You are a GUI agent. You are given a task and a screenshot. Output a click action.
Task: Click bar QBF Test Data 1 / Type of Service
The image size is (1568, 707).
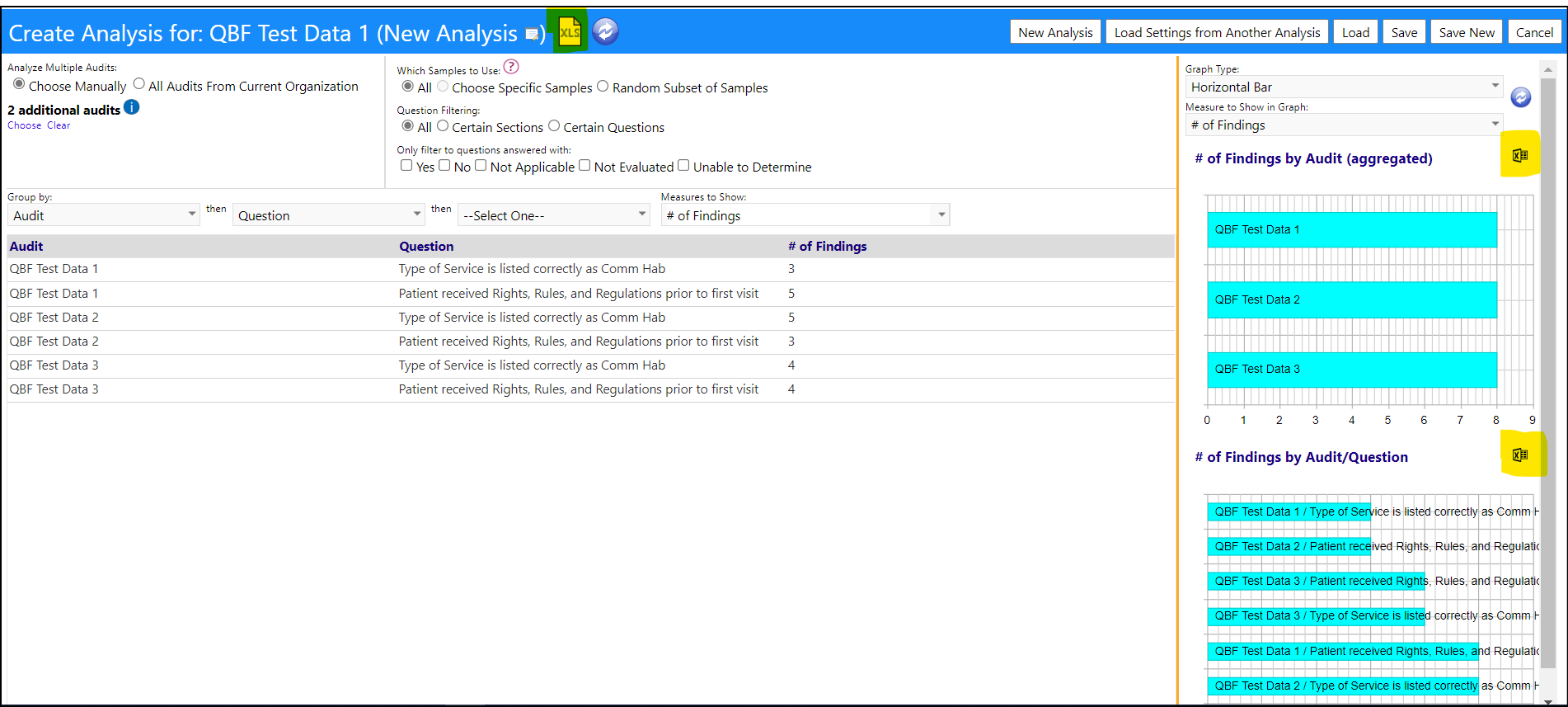1289,511
